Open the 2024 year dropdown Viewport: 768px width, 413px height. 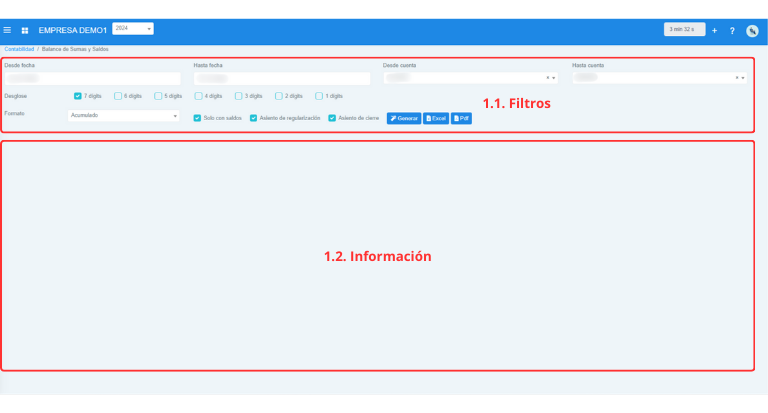pyautogui.click(x=133, y=29)
